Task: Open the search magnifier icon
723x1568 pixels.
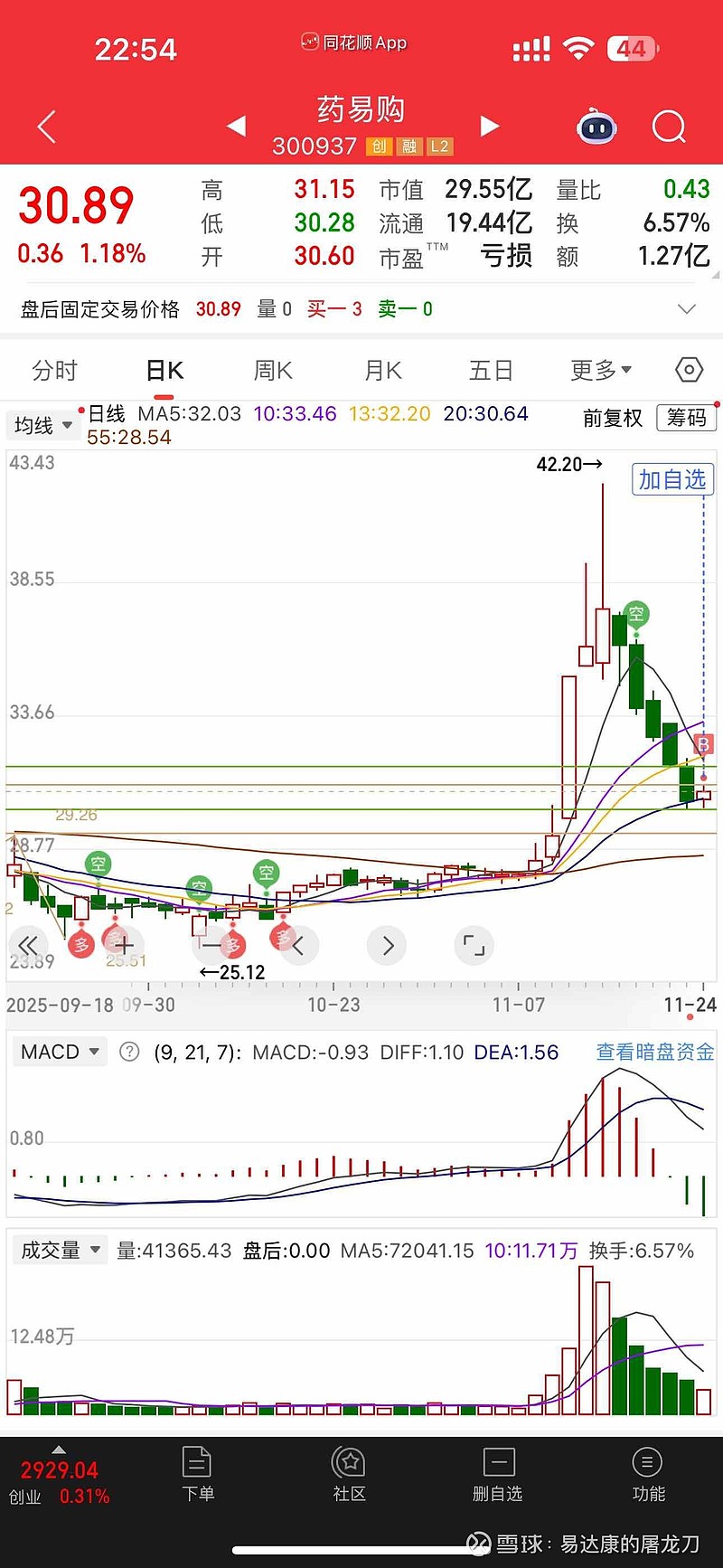Action: (669, 127)
